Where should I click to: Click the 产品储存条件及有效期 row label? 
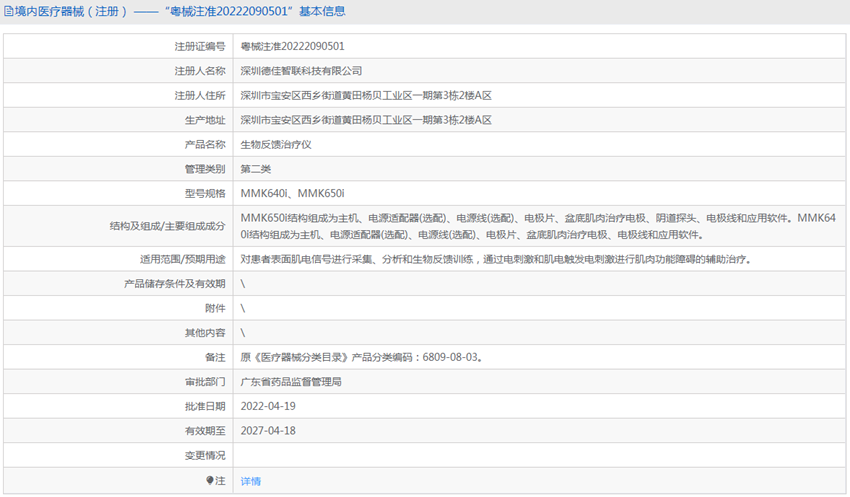175,283
